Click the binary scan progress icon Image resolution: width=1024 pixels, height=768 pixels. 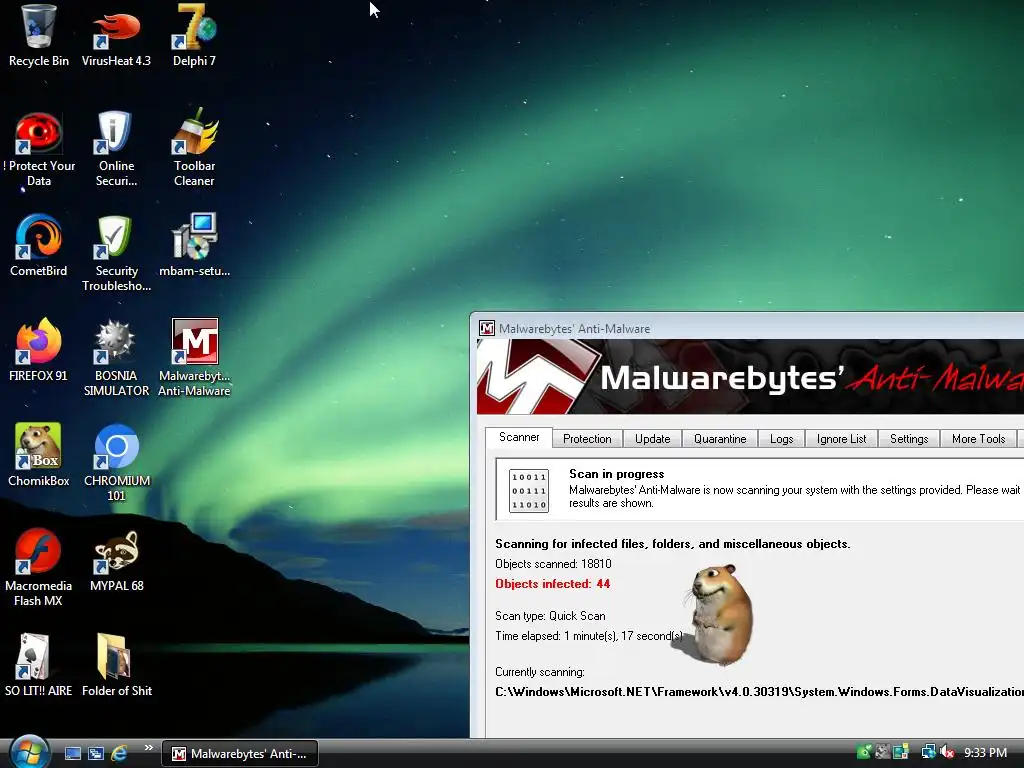tap(528, 490)
